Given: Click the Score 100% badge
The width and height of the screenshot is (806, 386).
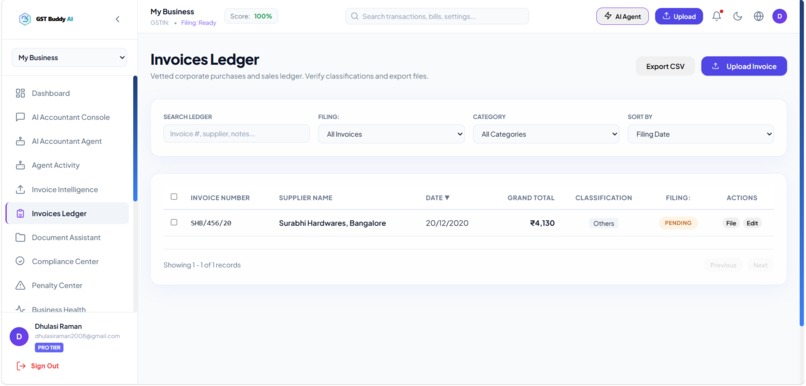Looking at the screenshot, I should pos(251,16).
